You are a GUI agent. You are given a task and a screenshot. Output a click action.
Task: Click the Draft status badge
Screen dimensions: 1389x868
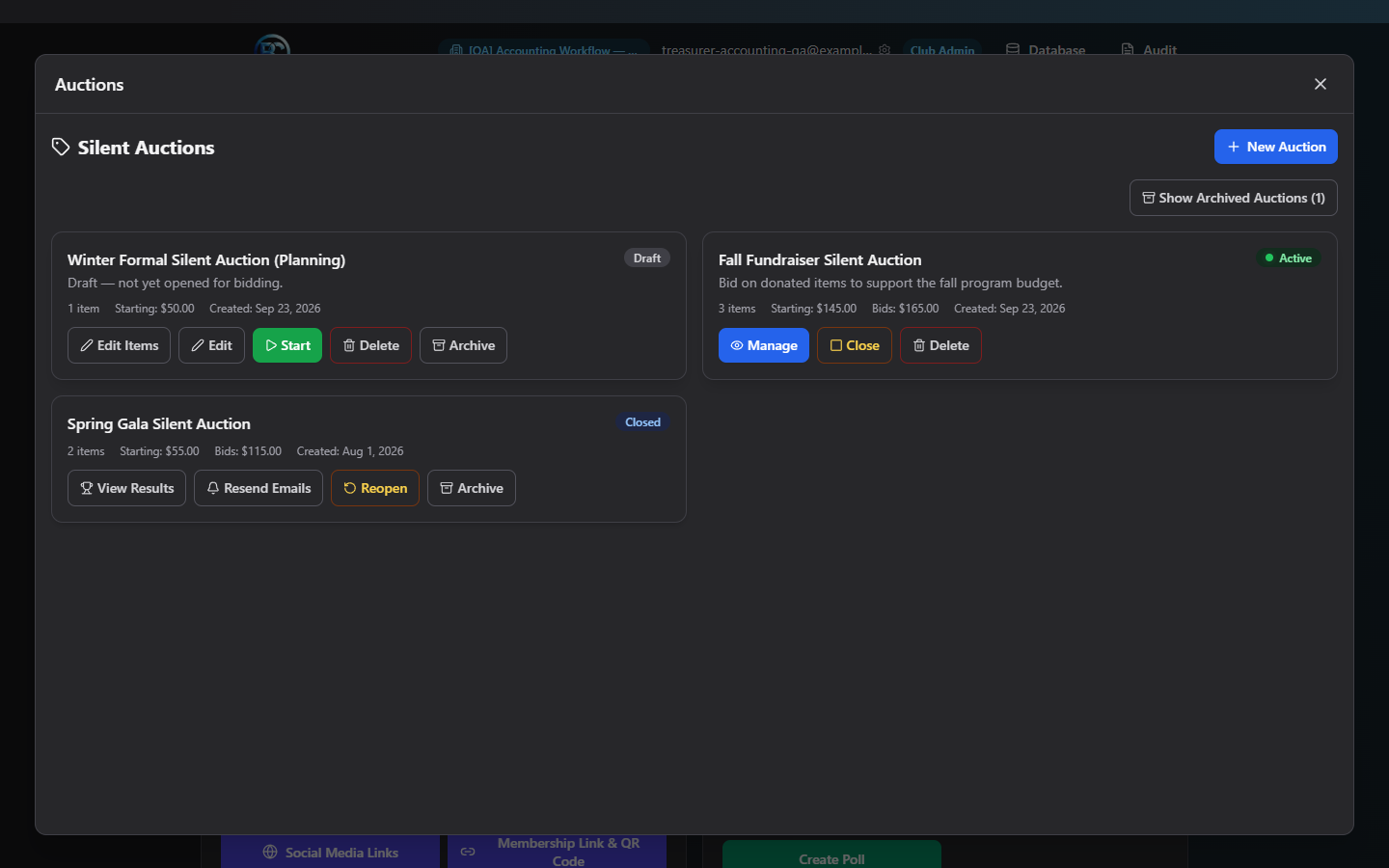(x=647, y=258)
